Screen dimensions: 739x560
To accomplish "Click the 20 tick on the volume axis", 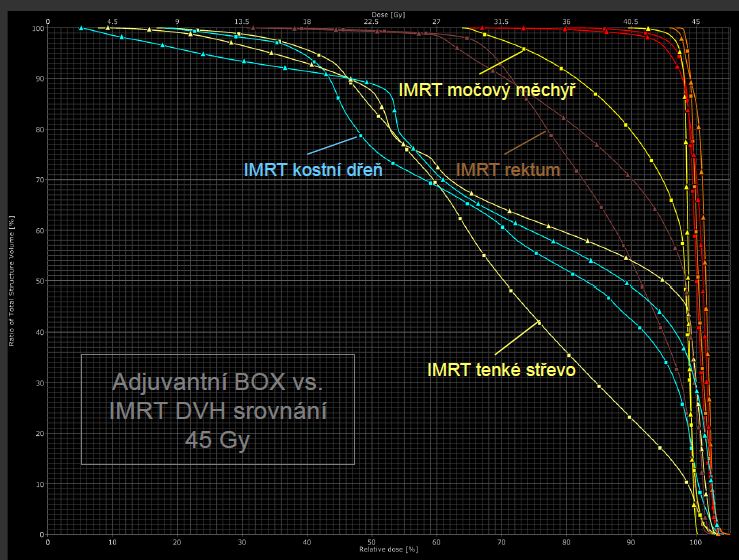I will pyautogui.click(x=40, y=433).
